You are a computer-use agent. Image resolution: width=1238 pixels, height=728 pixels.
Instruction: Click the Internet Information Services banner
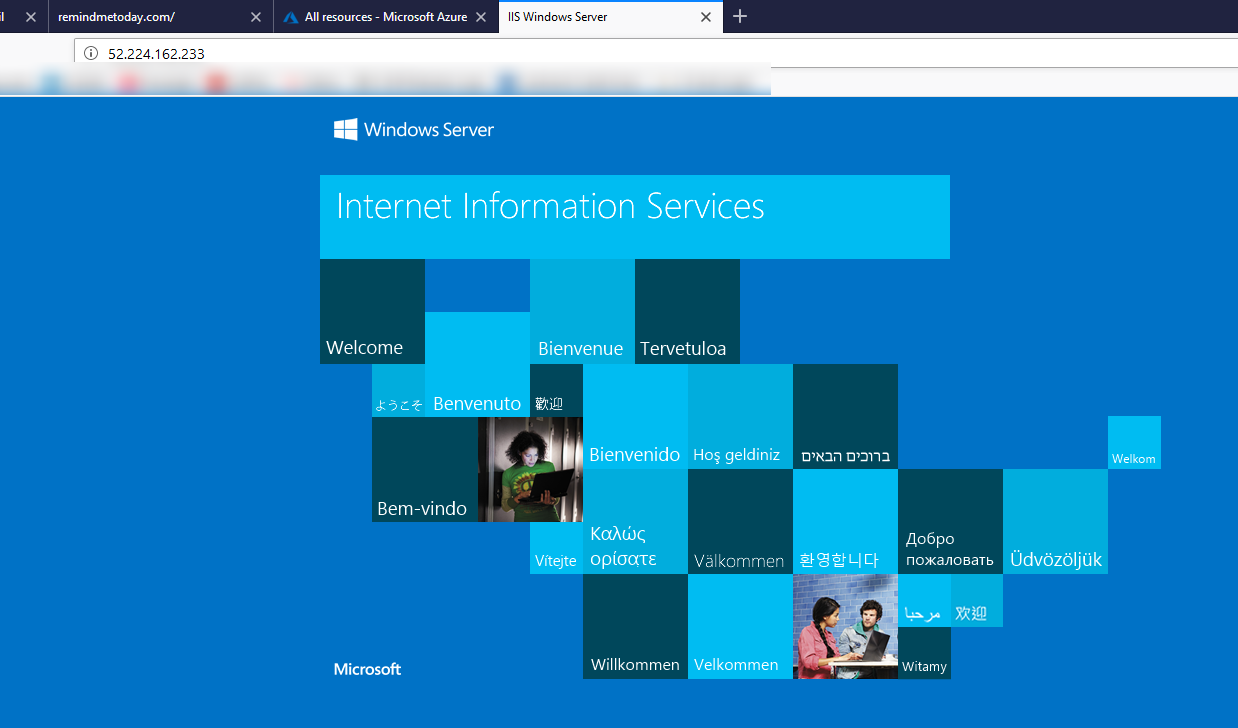click(x=634, y=216)
